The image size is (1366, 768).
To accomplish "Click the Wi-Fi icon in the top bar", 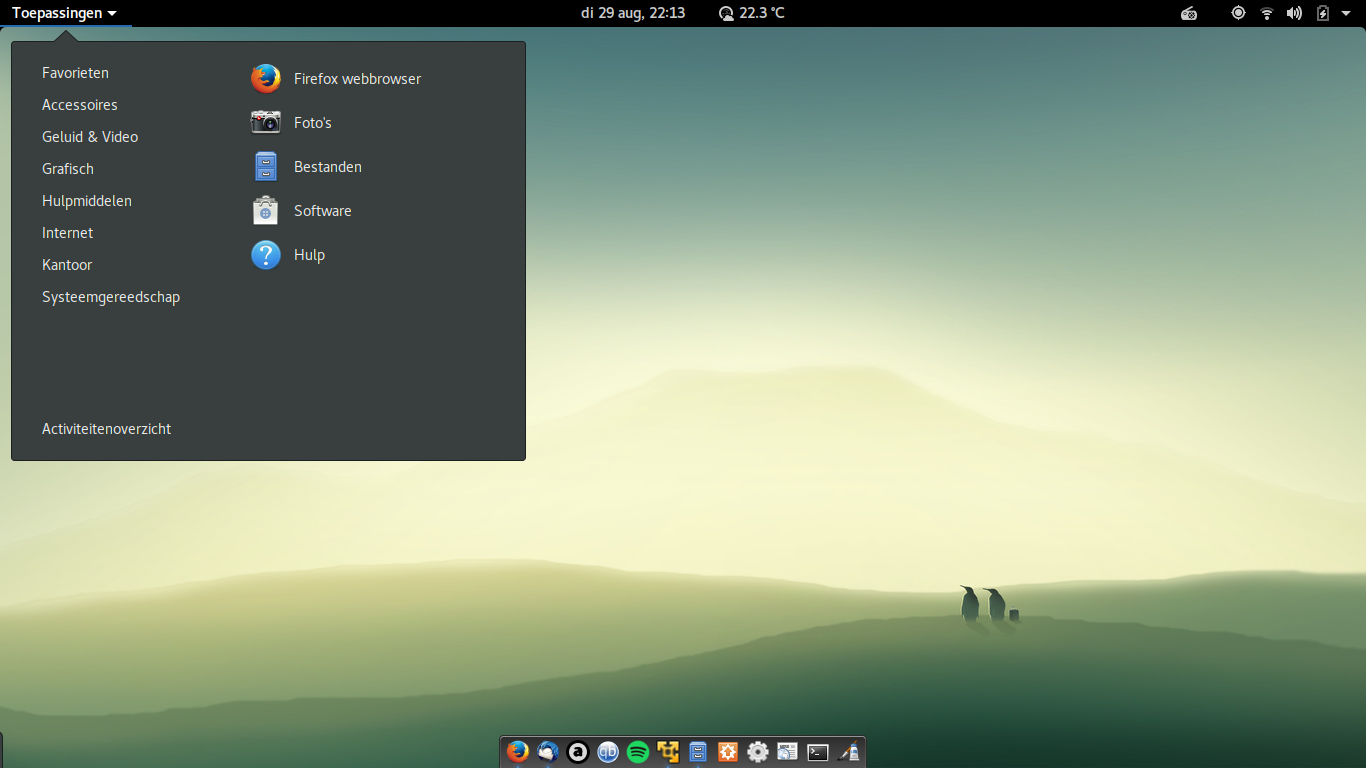I will point(1267,13).
